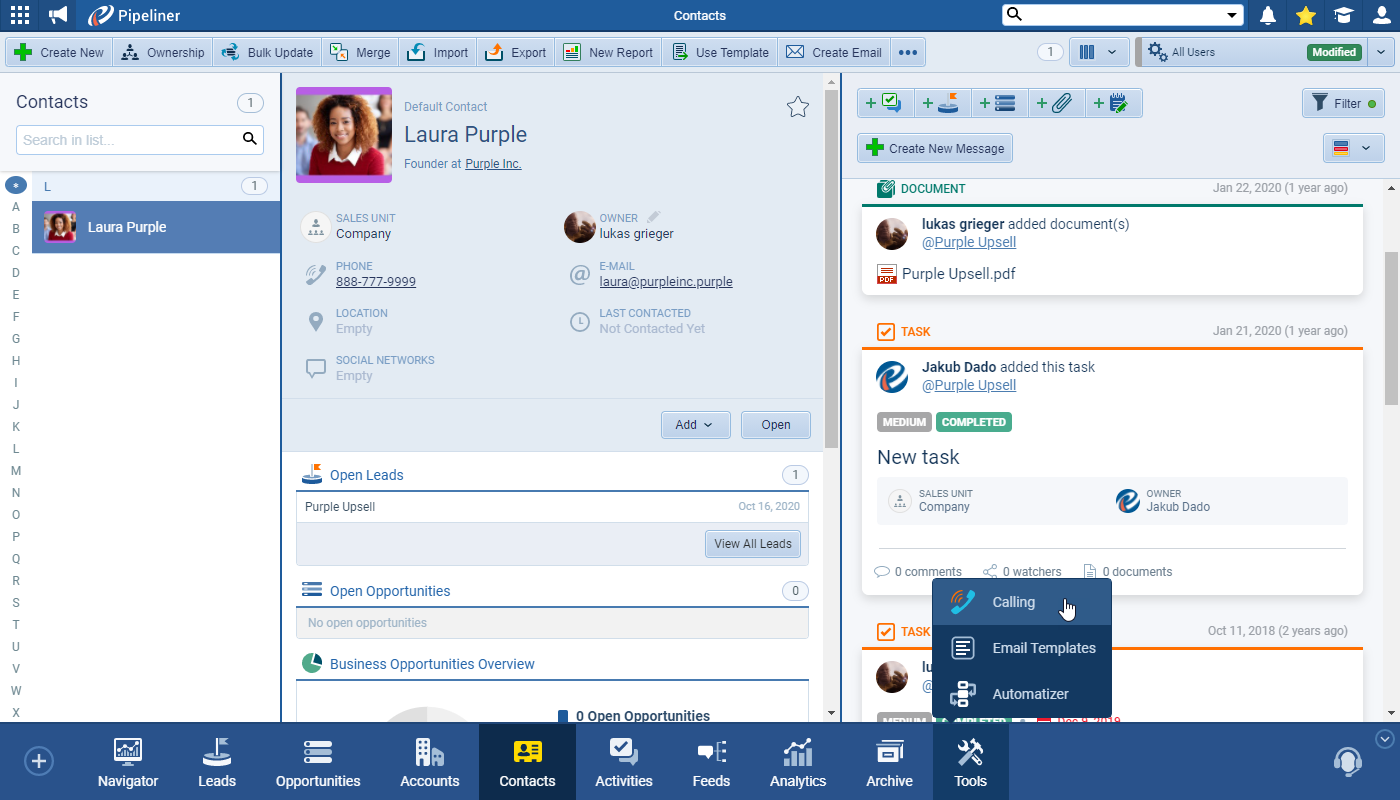Click the activity feed vertical scrollbar
Screen dimensions: 1400x800
(1391, 328)
